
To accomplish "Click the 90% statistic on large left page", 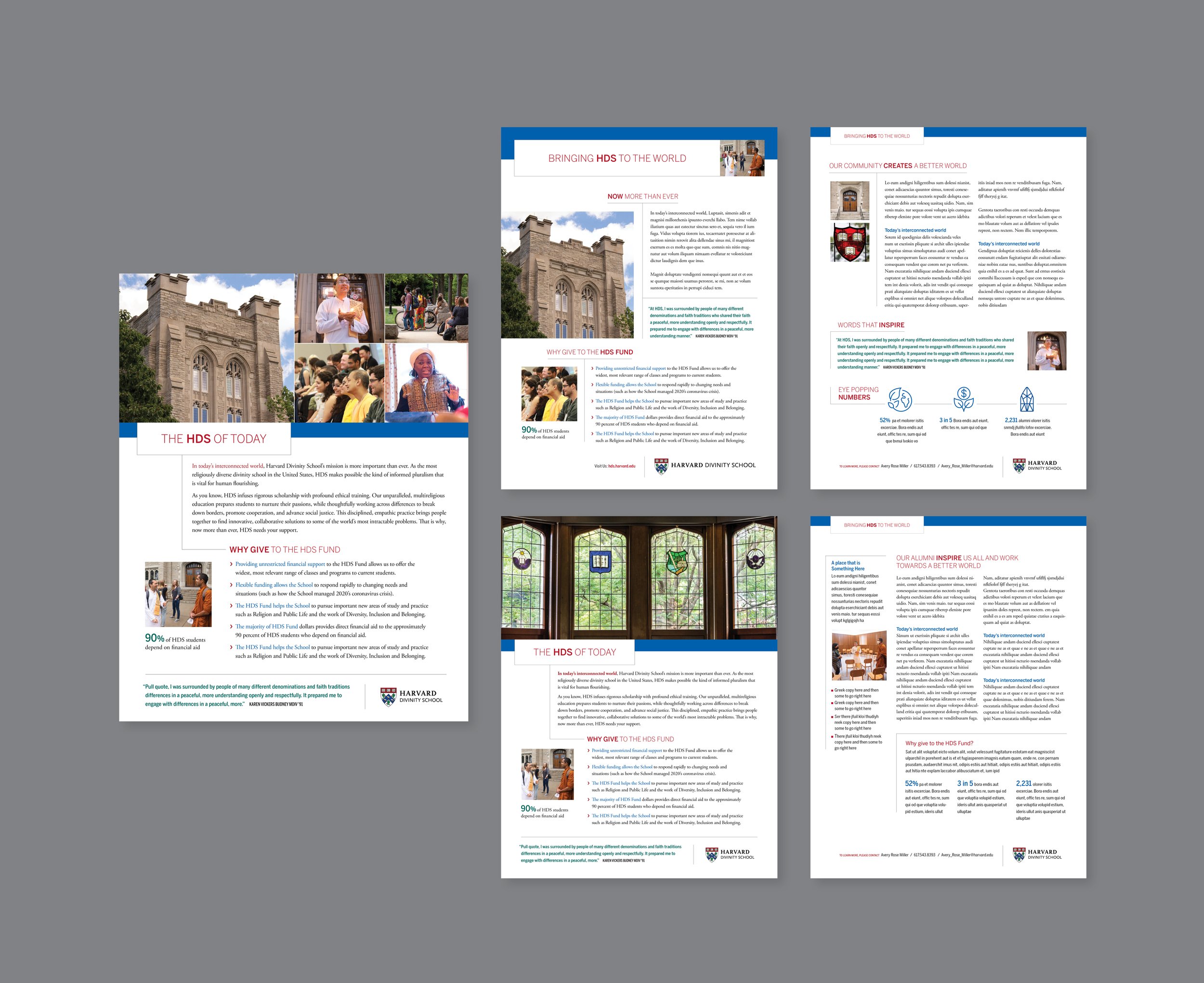I will point(155,638).
